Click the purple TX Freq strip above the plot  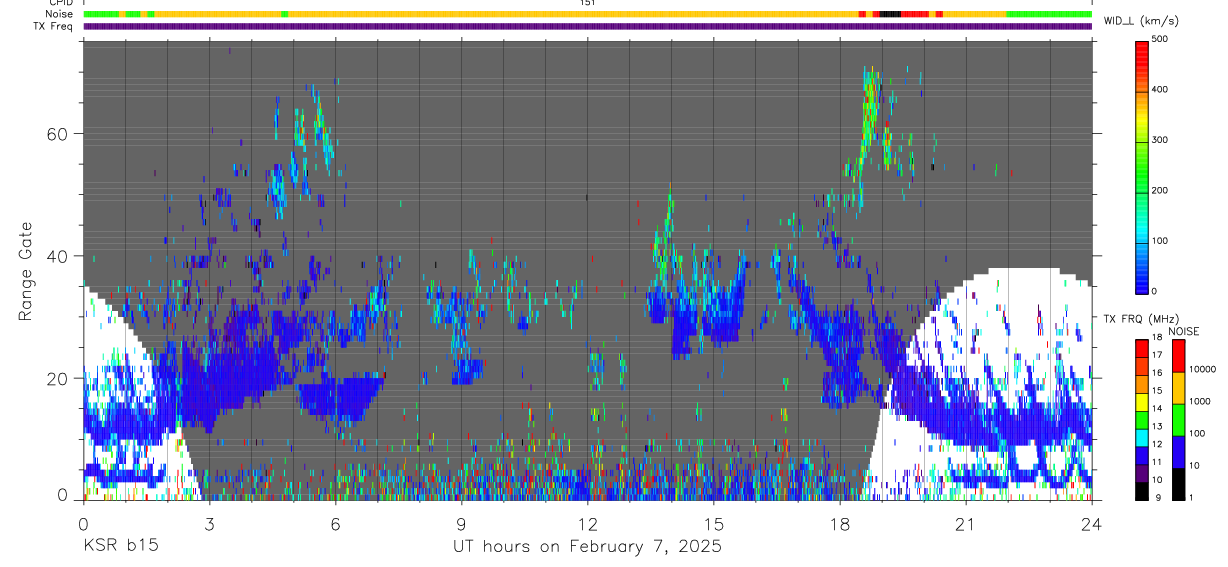coord(587,26)
